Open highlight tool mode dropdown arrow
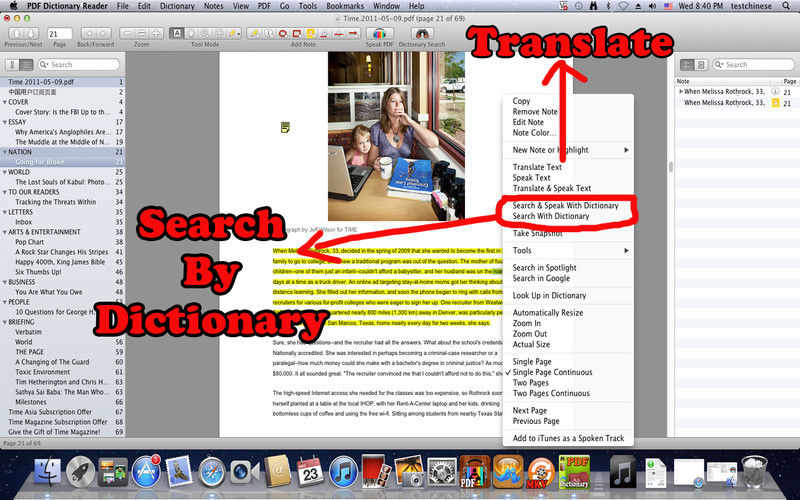This screenshot has height=500, width=800. pos(239,34)
